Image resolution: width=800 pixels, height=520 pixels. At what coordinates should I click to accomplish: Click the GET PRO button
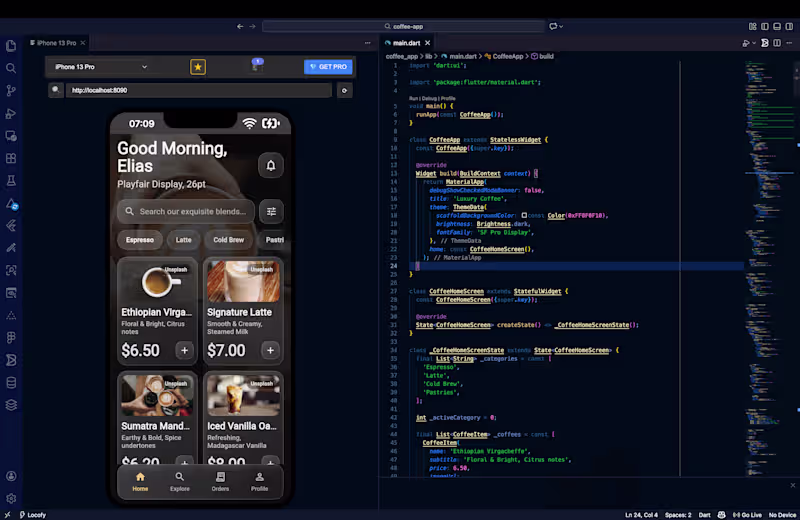pos(328,67)
